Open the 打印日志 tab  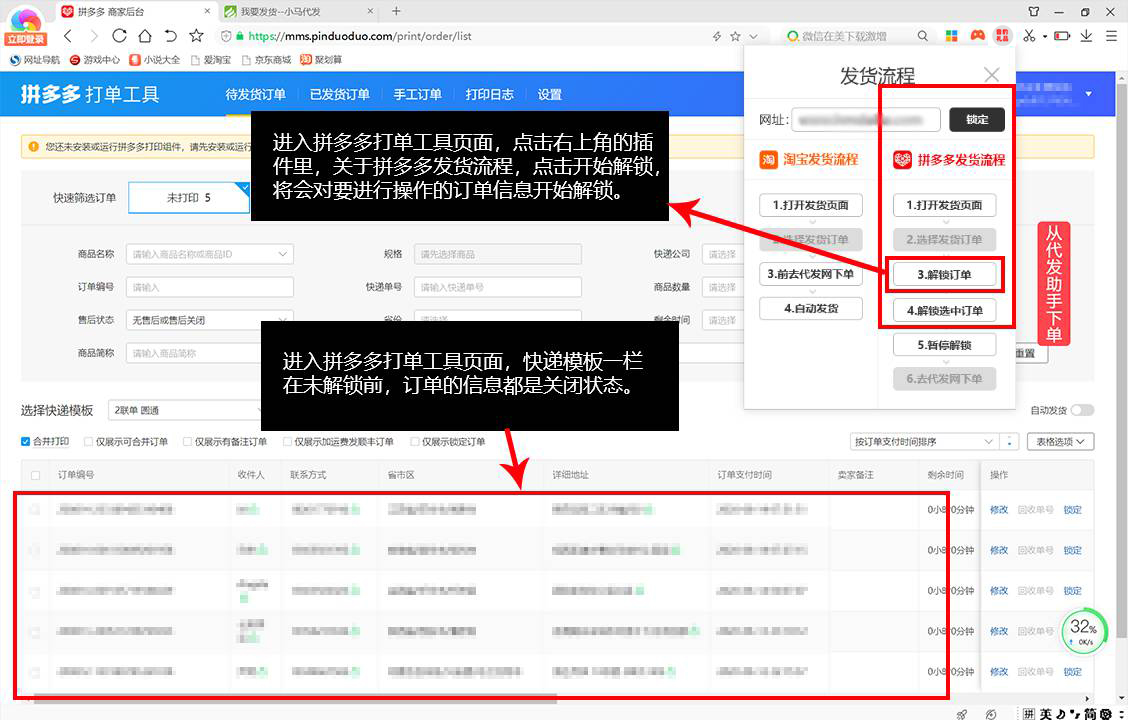[x=489, y=94]
